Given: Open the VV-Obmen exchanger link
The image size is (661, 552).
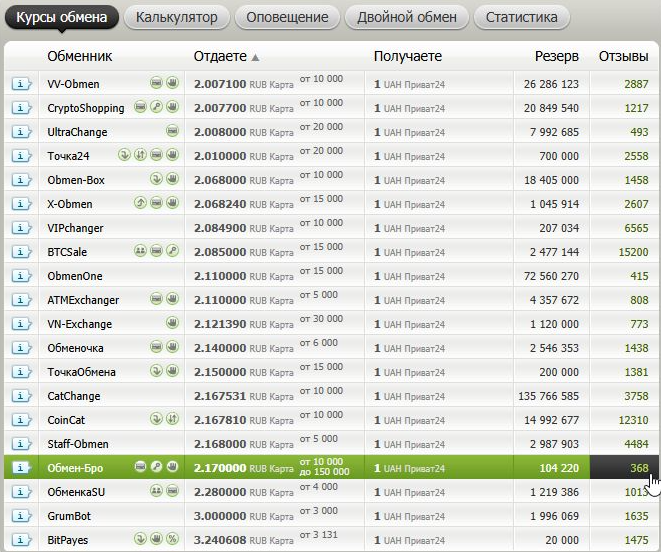Looking at the screenshot, I should (x=73, y=84).
